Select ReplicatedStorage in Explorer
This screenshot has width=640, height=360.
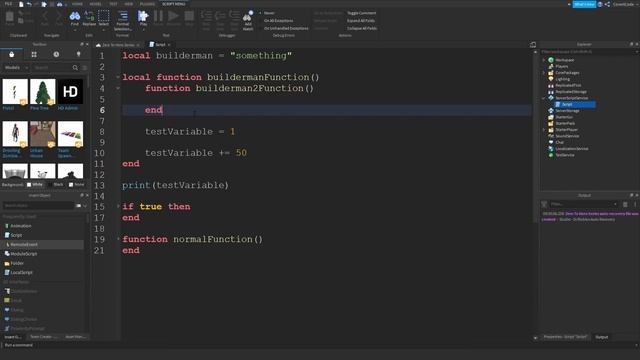point(571,92)
